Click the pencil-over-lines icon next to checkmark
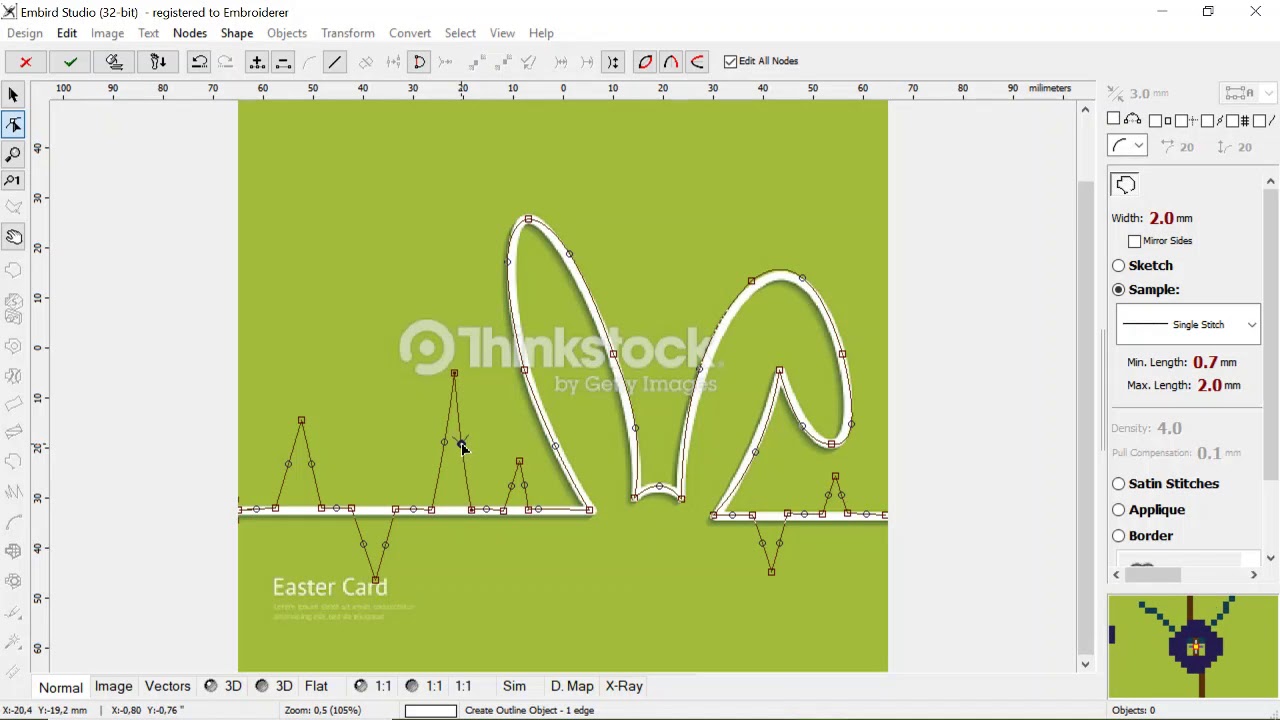 114,62
